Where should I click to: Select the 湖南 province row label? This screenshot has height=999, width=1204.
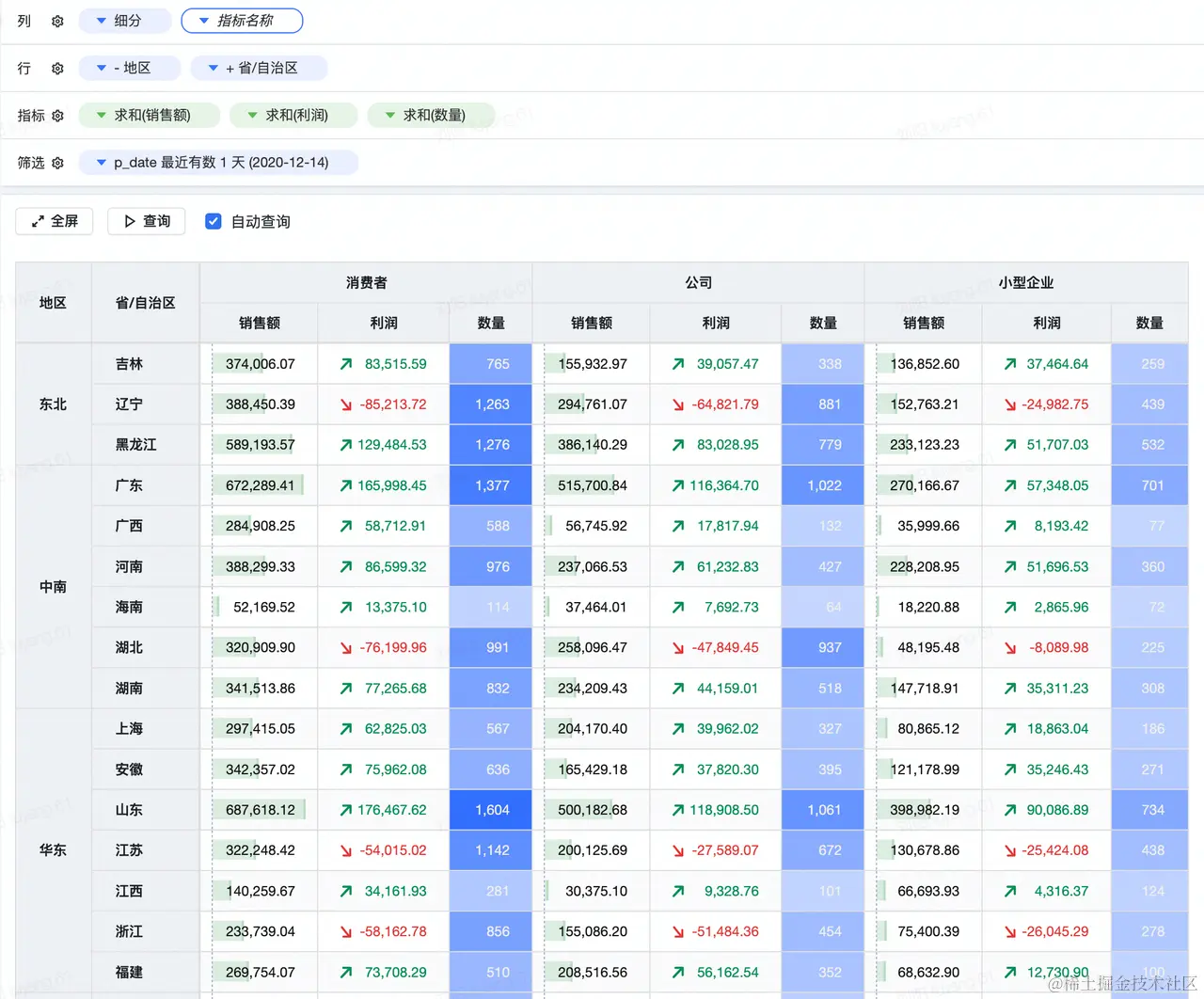click(146, 688)
